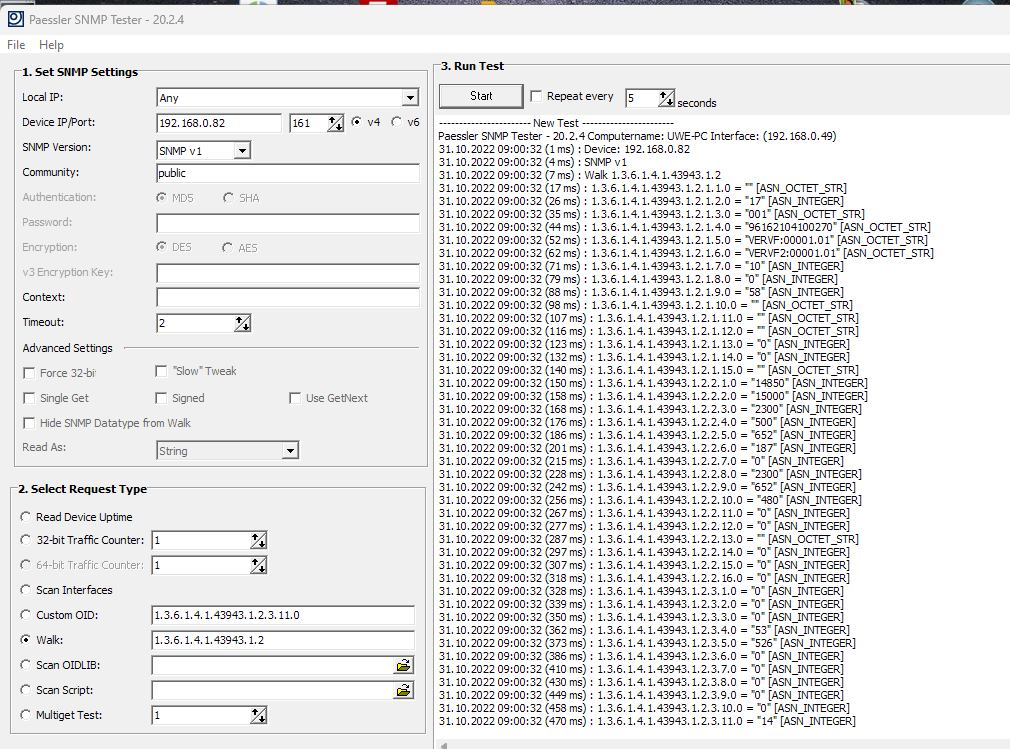Click the Custom OID text field
Screen dimensions: 1010x749
tap(283, 615)
